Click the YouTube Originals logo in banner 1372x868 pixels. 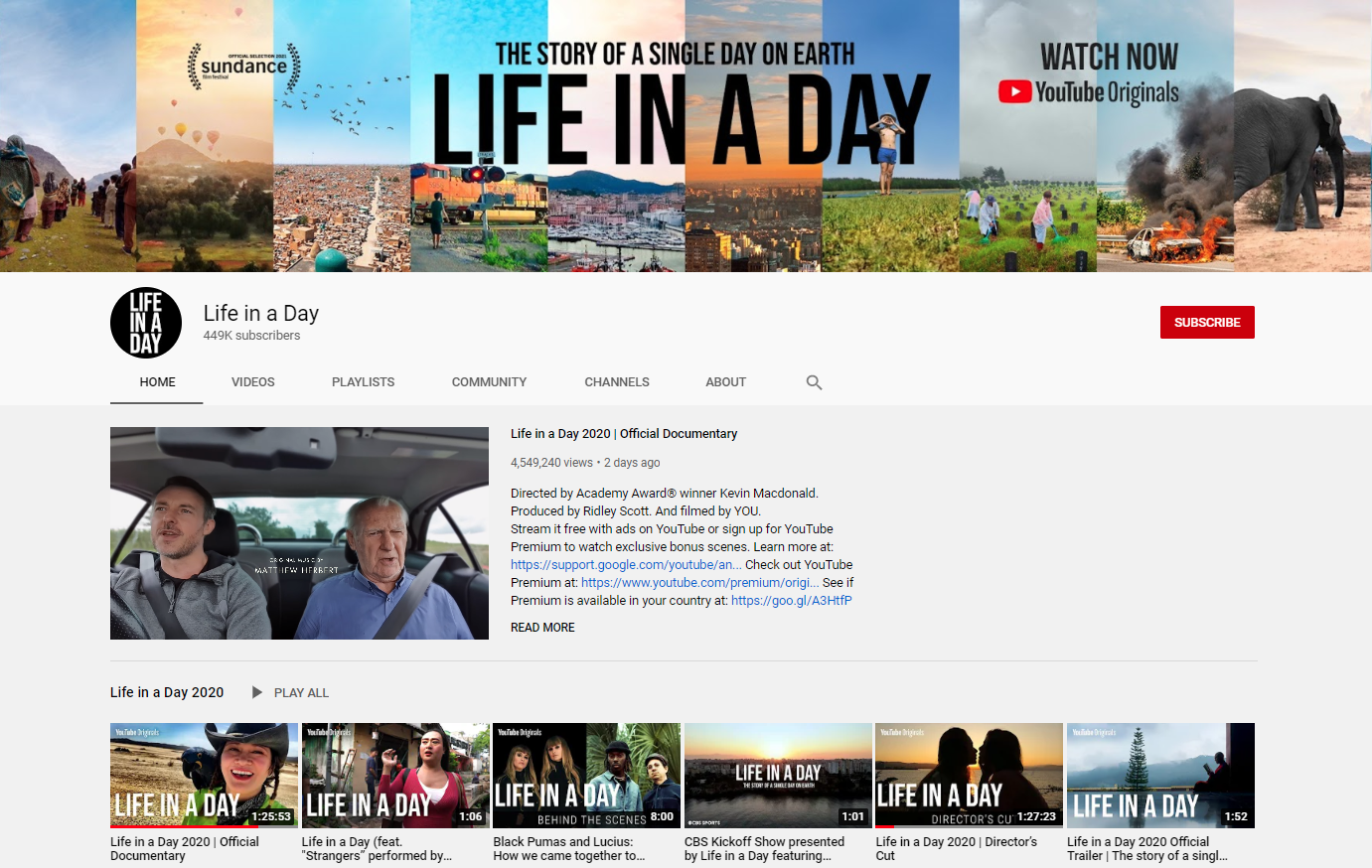[x=1089, y=92]
